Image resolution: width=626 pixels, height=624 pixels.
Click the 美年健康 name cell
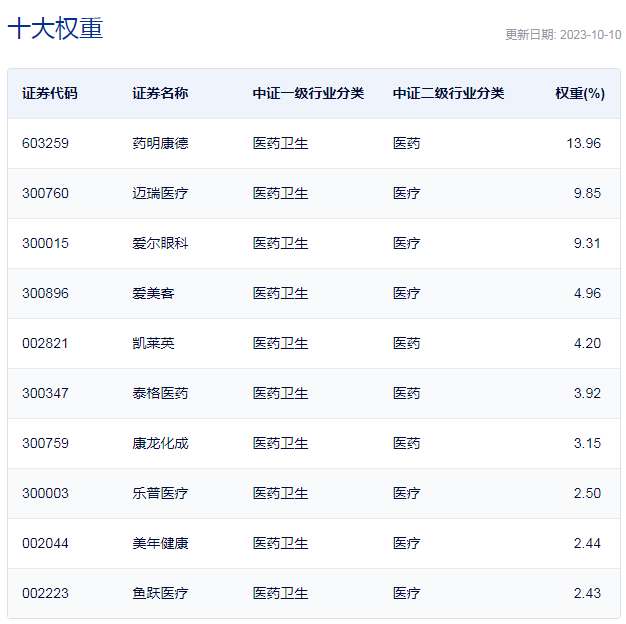pyautogui.click(x=160, y=543)
